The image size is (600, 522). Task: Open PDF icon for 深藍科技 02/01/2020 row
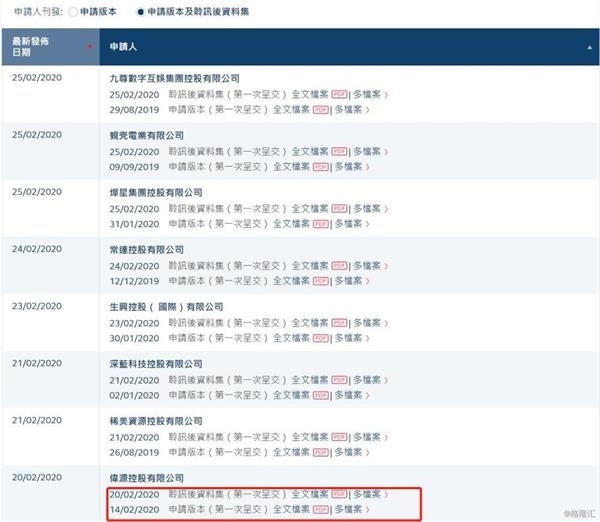(321, 395)
